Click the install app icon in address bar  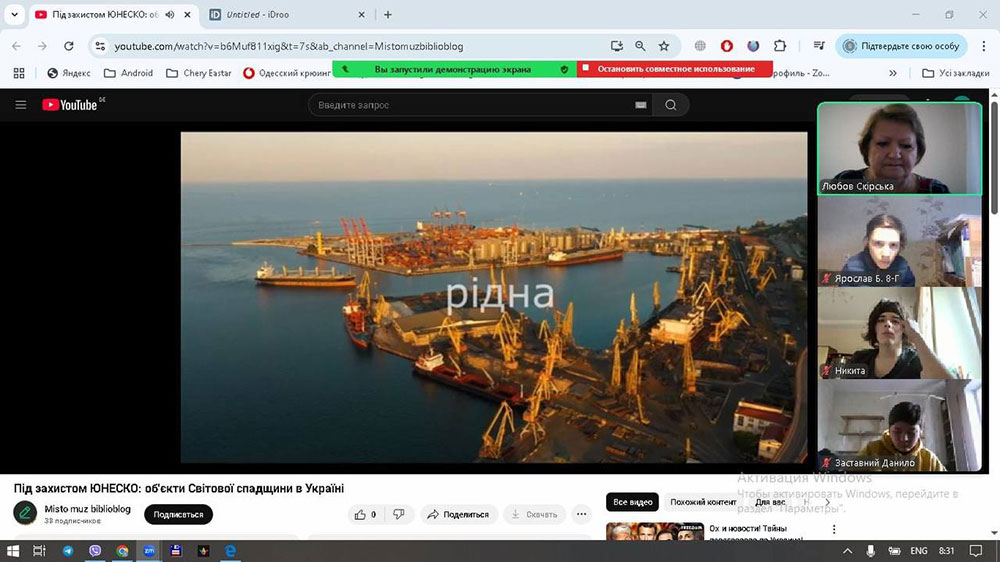616,46
